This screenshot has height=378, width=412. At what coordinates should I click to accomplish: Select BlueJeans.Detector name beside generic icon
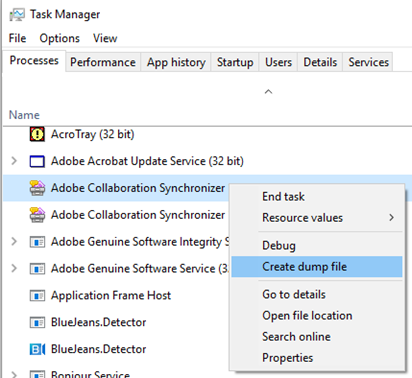click(x=98, y=322)
